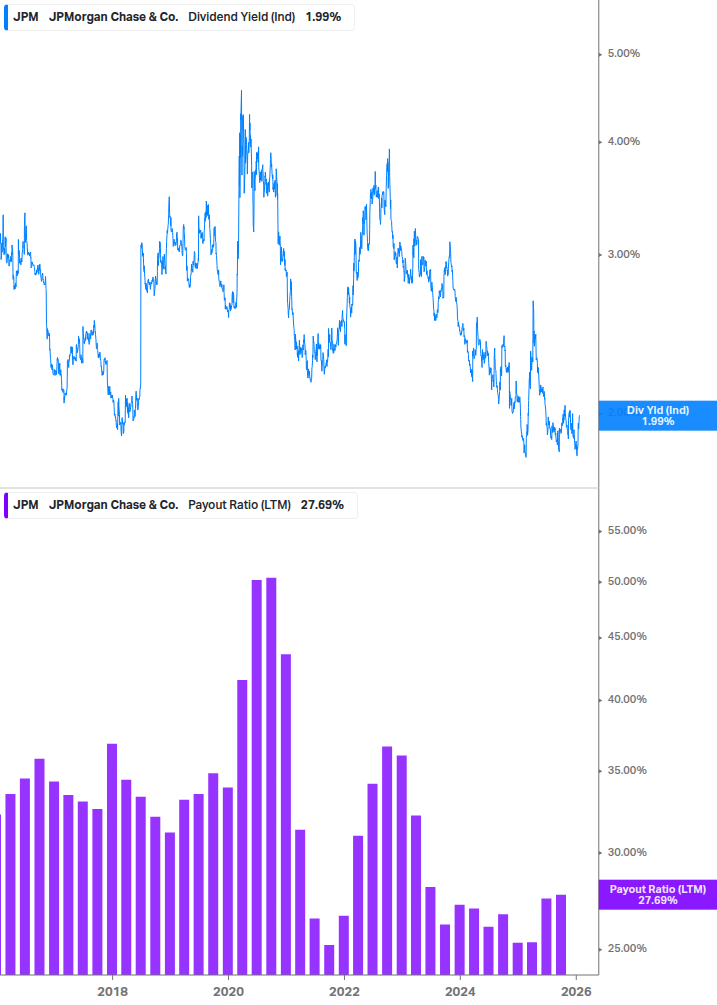Select 'Payout Ratio (LTM)' metric label
The image size is (717, 1005).
pyautogui.click(x=239, y=505)
